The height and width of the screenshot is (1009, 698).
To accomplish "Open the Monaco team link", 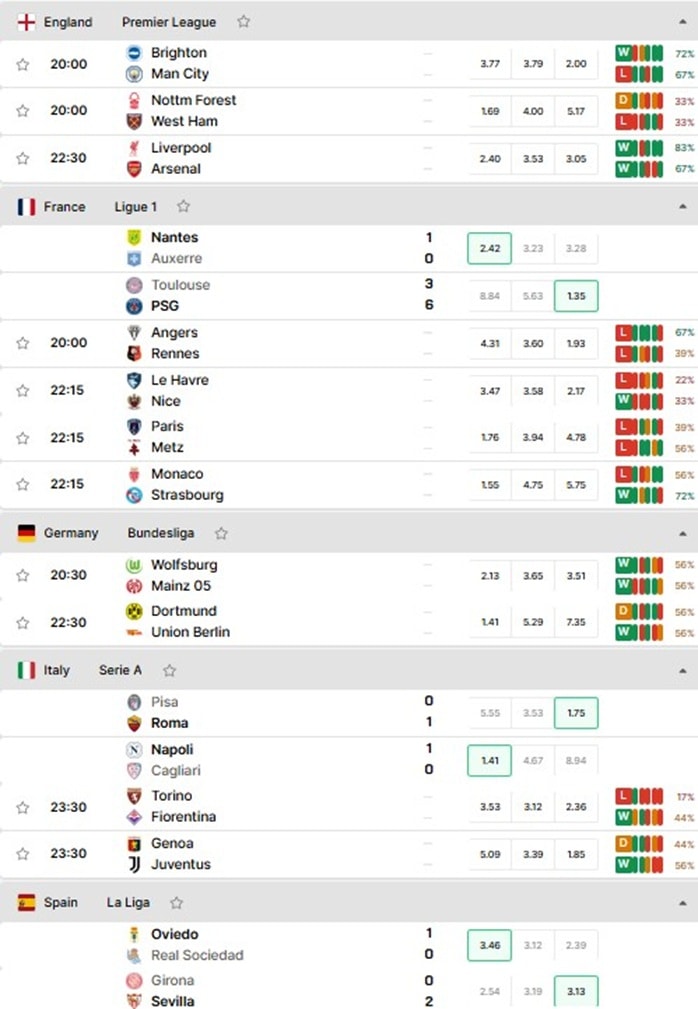I will pyautogui.click(x=177, y=474).
